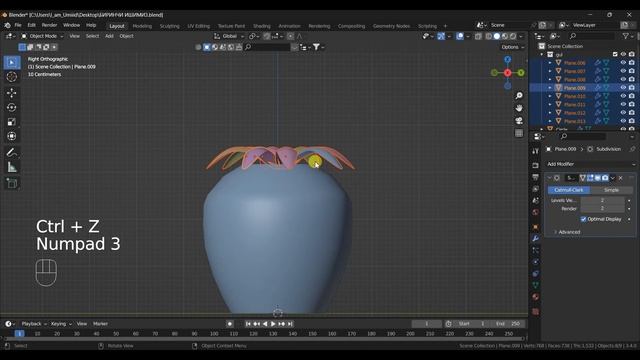Select the Select Box tool

tap(12, 62)
